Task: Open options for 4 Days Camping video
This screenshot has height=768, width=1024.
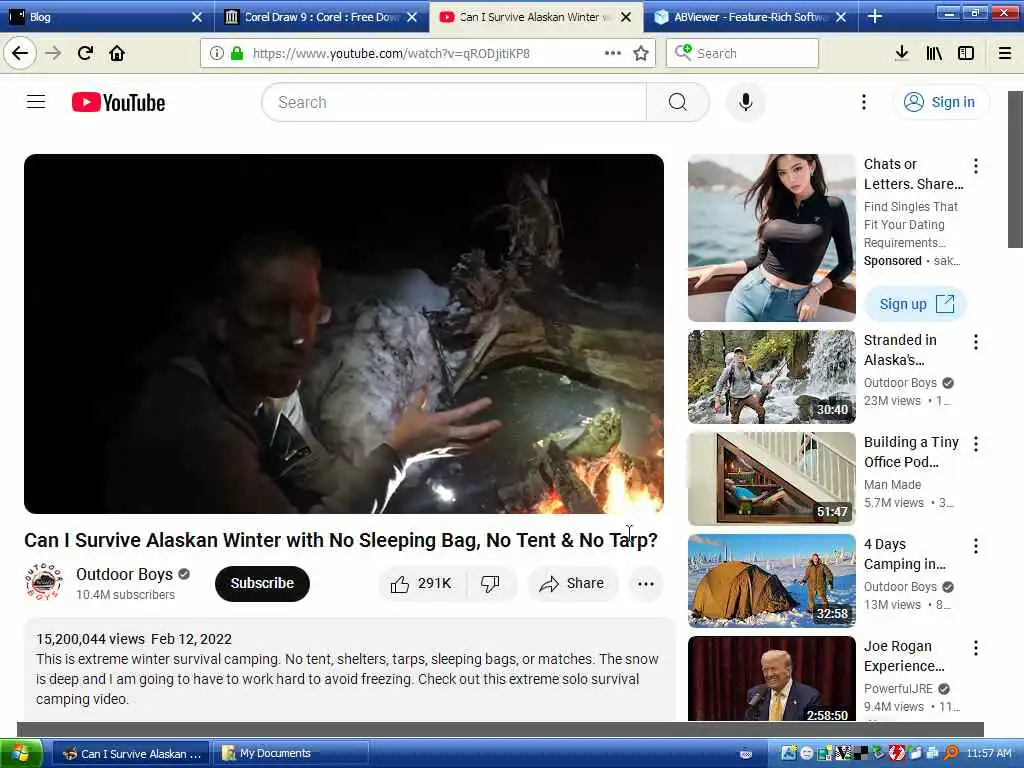Action: (976, 546)
